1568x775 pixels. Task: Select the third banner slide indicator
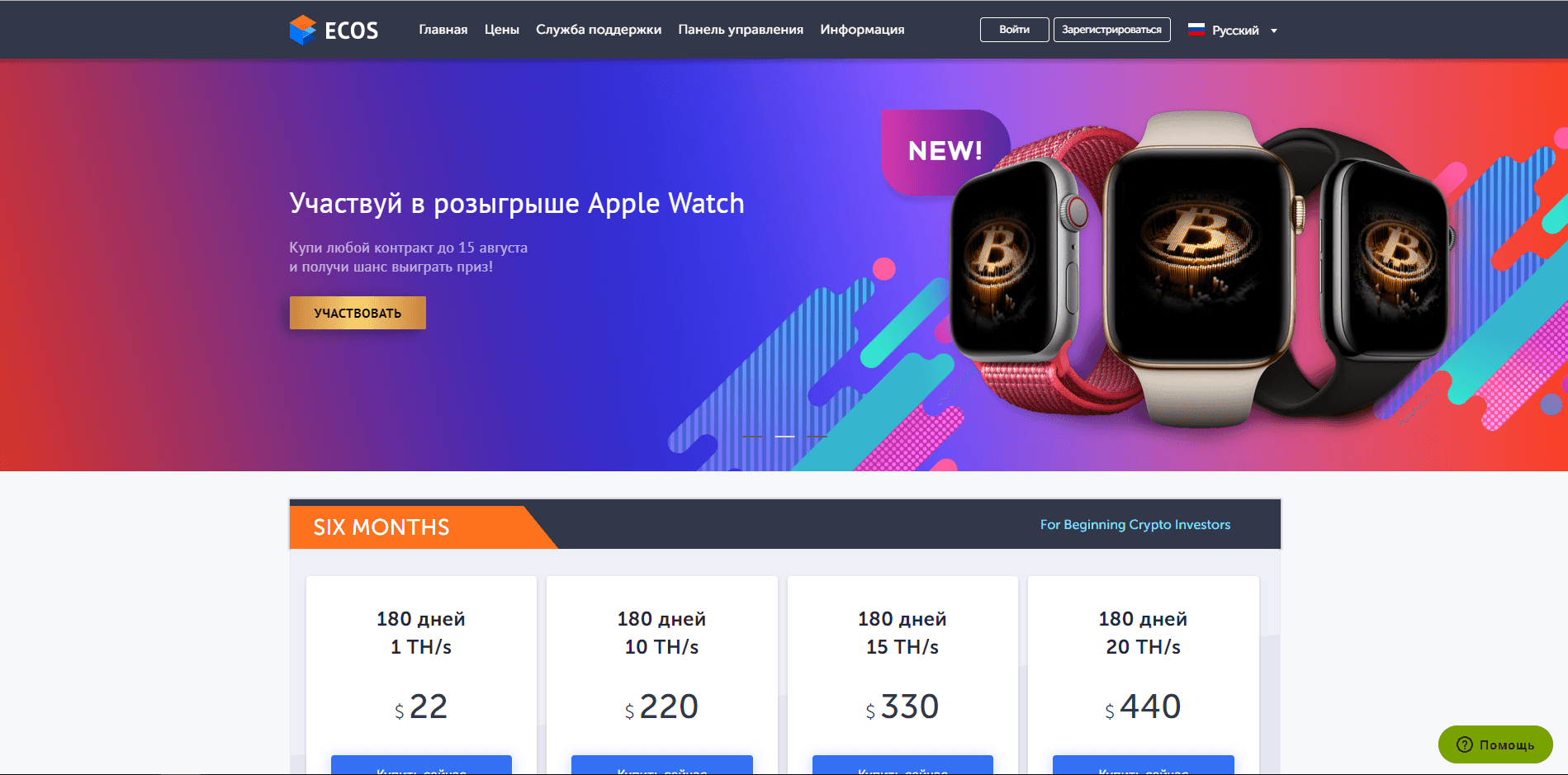tap(817, 436)
